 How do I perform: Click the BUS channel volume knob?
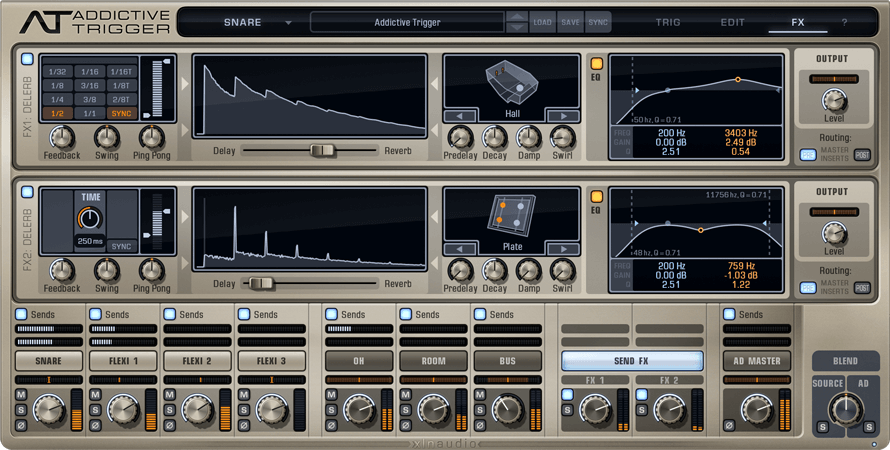pyautogui.click(x=507, y=409)
